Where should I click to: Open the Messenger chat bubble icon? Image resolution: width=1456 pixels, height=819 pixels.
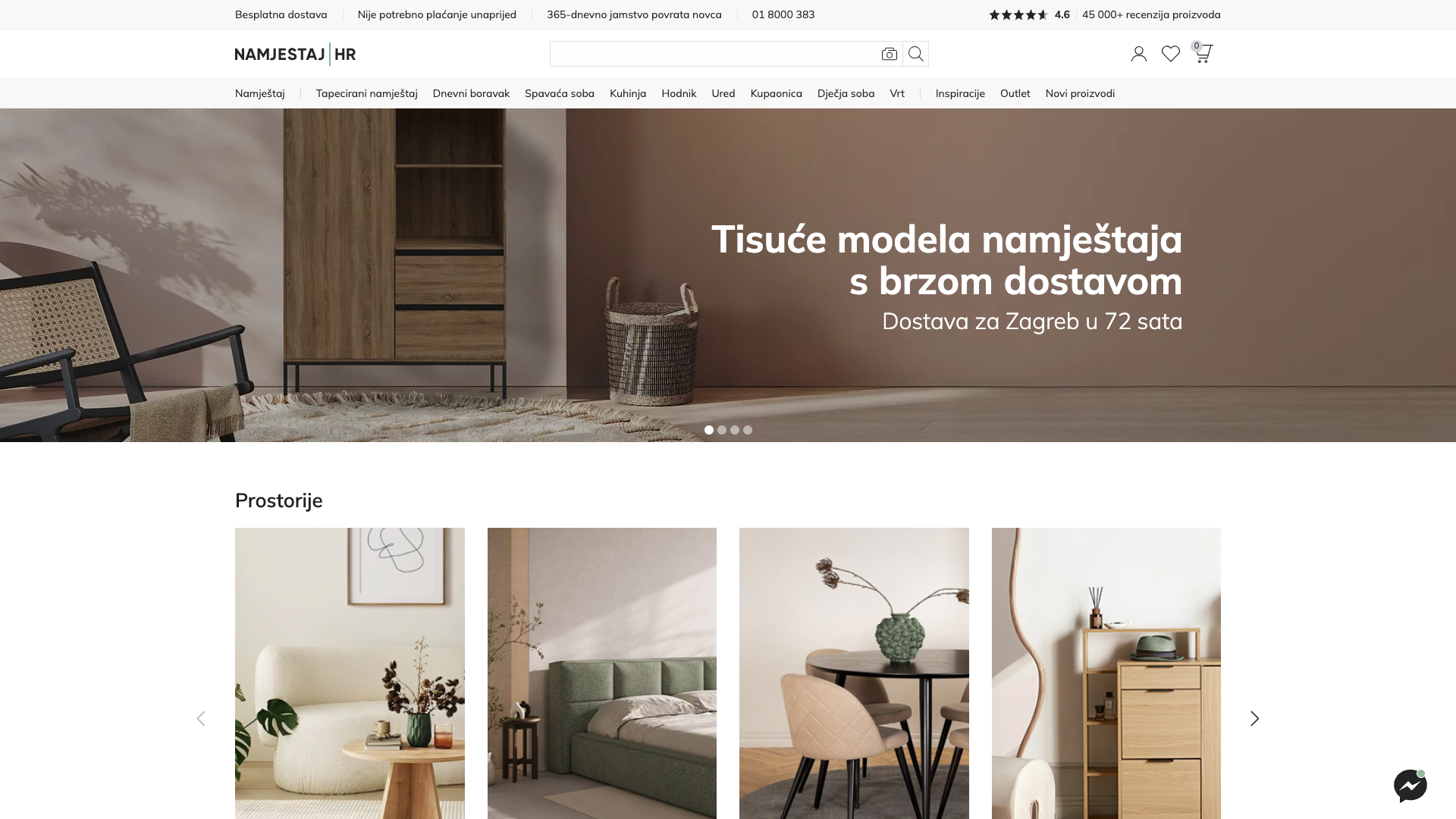point(1410,786)
